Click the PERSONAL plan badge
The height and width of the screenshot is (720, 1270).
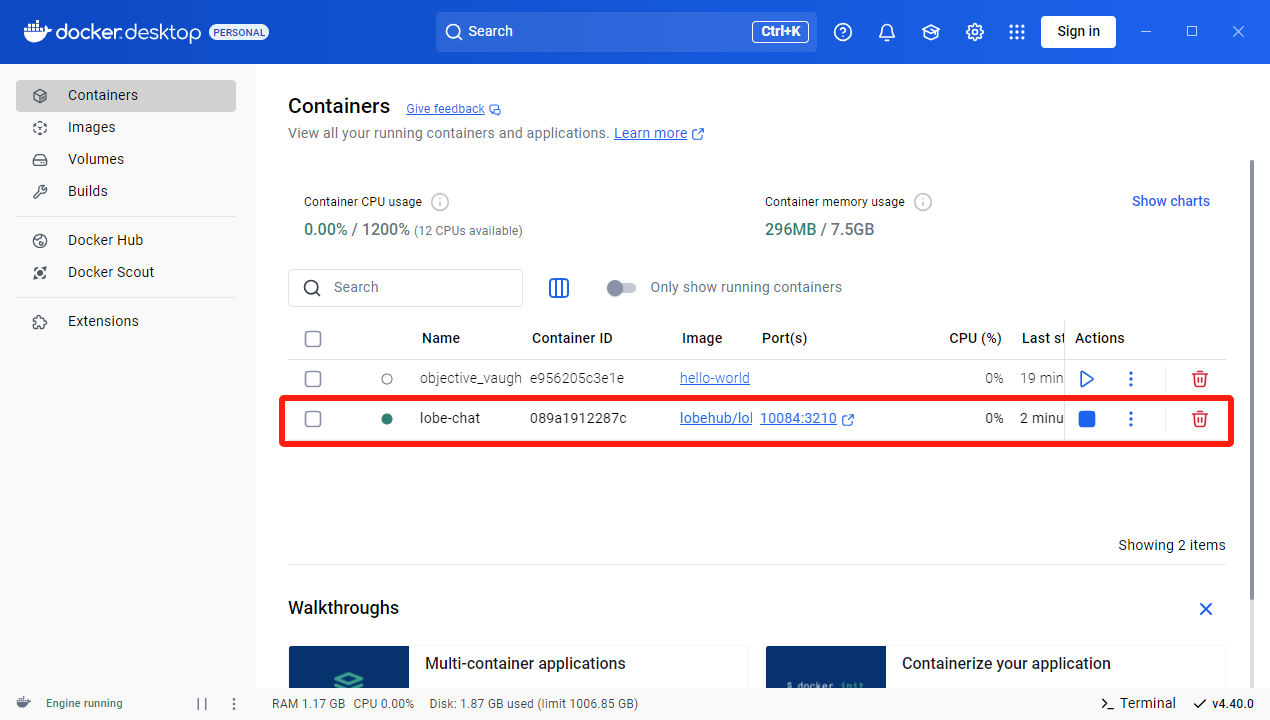[x=239, y=32]
